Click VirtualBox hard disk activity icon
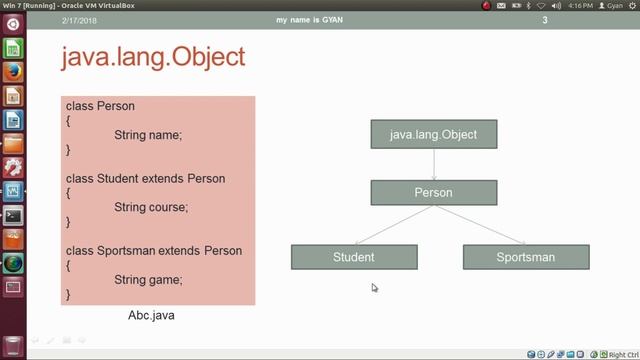The image size is (640, 360). 531,354
